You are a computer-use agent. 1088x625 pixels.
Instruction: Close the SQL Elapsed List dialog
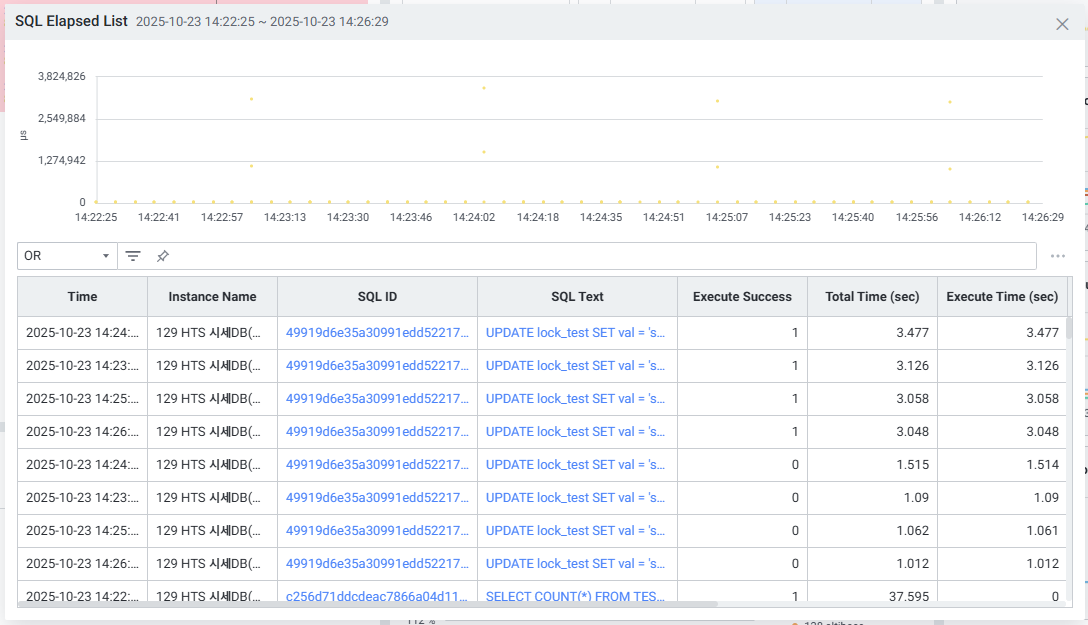click(x=1062, y=24)
